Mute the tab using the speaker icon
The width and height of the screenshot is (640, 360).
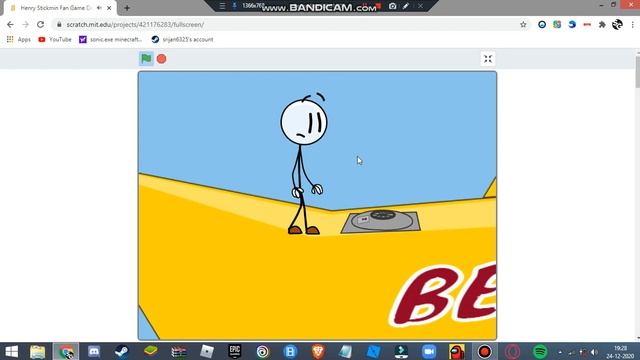click(99, 8)
